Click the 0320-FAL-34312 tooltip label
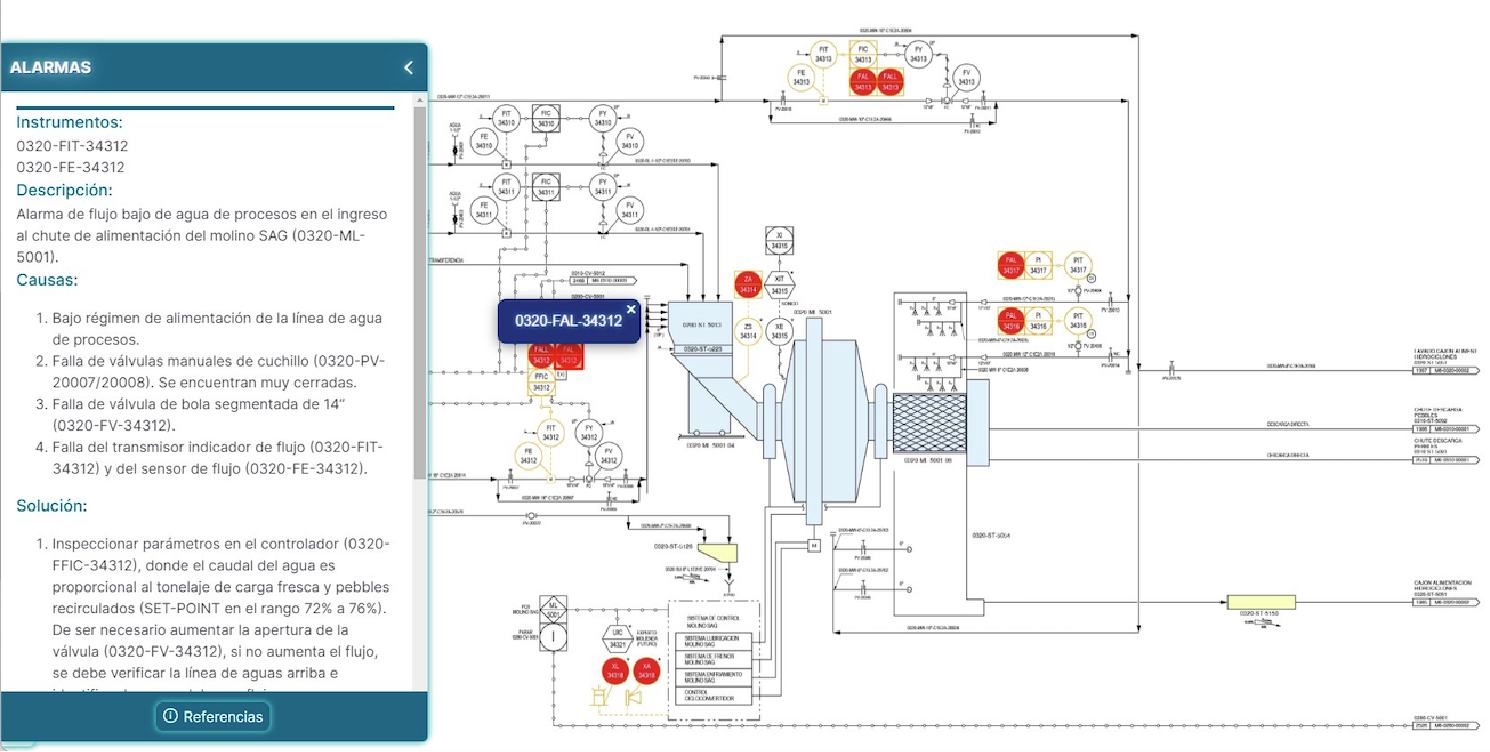 coord(568,321)
